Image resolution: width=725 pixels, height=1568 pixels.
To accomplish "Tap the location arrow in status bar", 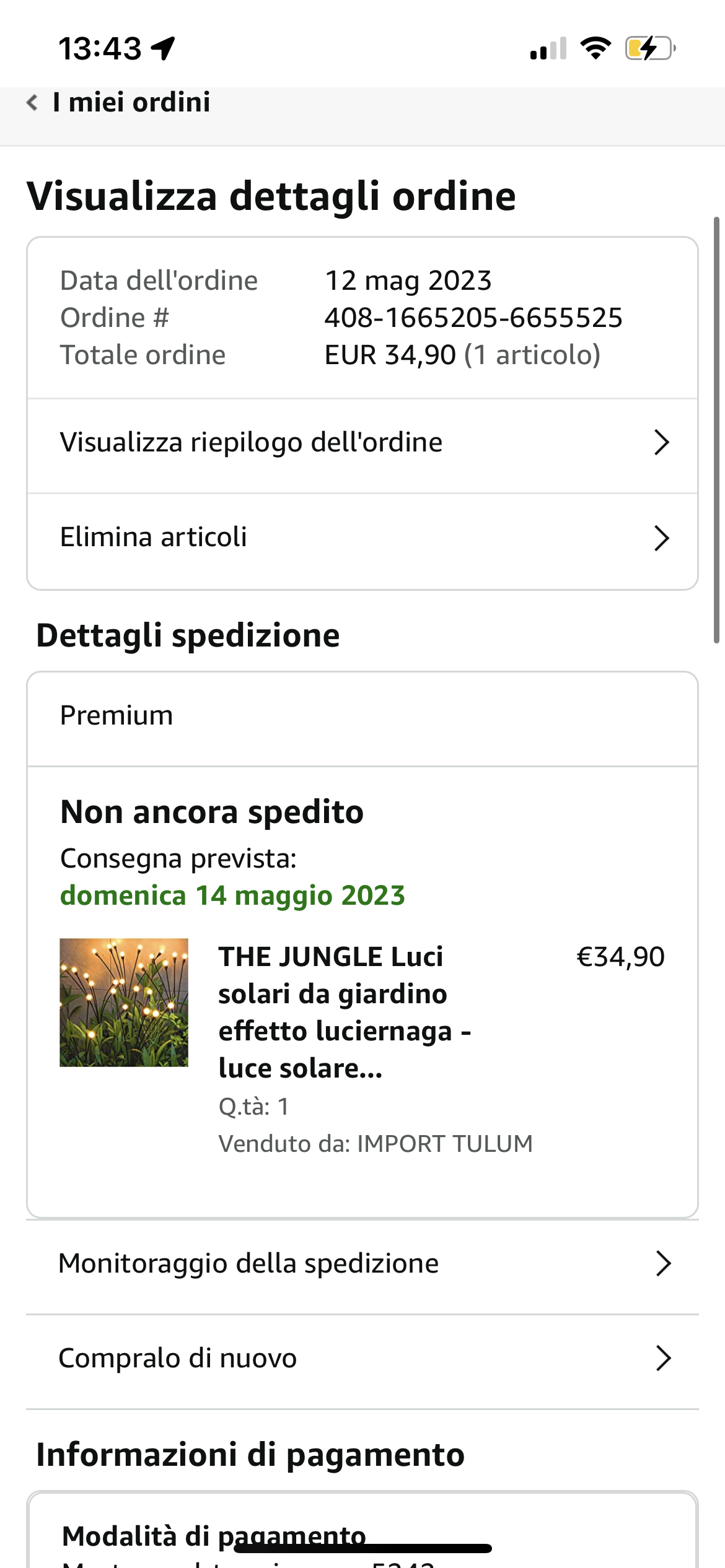I will coord(164,48).
